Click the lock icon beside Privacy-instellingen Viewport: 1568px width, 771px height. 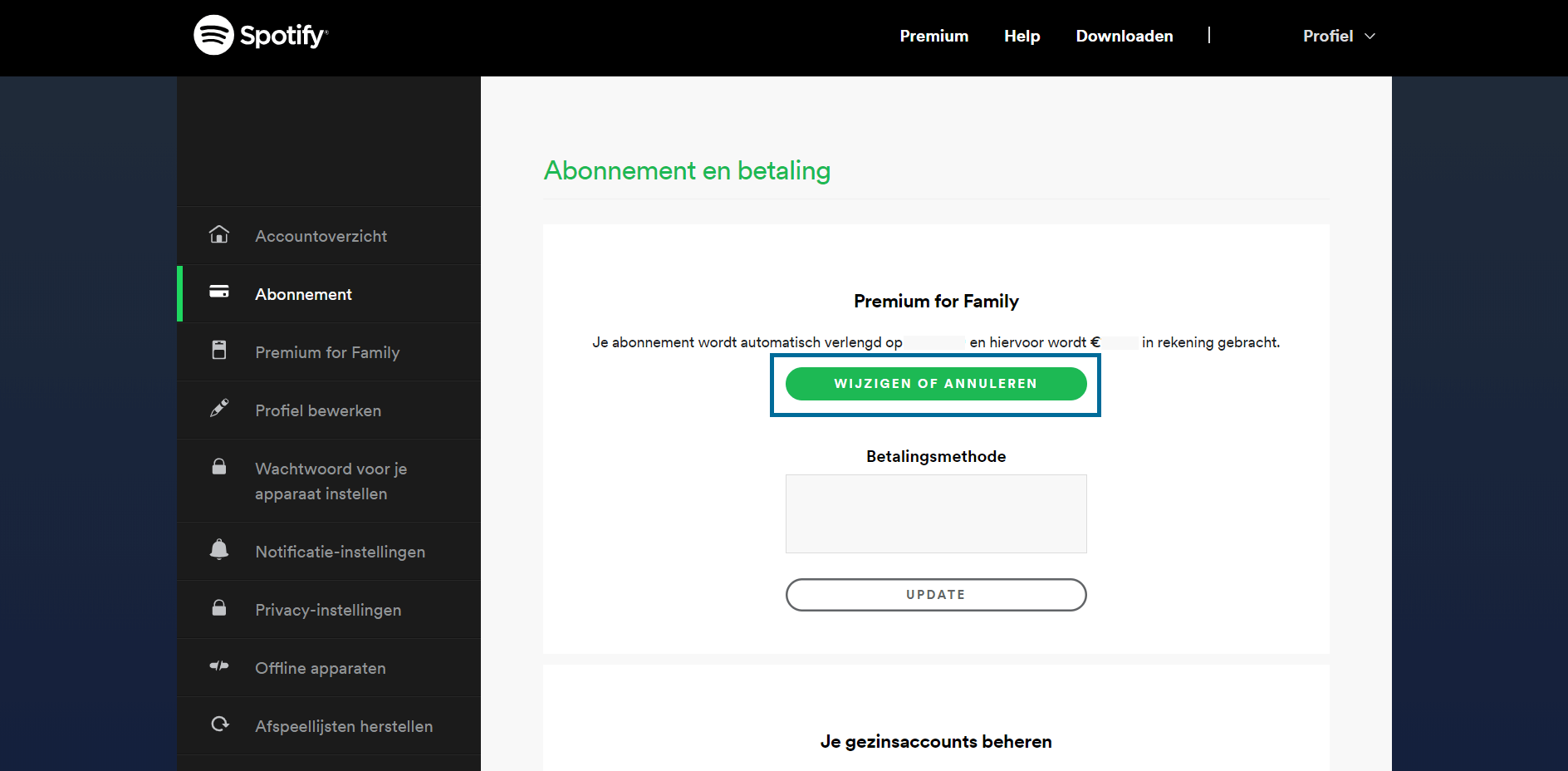click(x=219, y=607)
